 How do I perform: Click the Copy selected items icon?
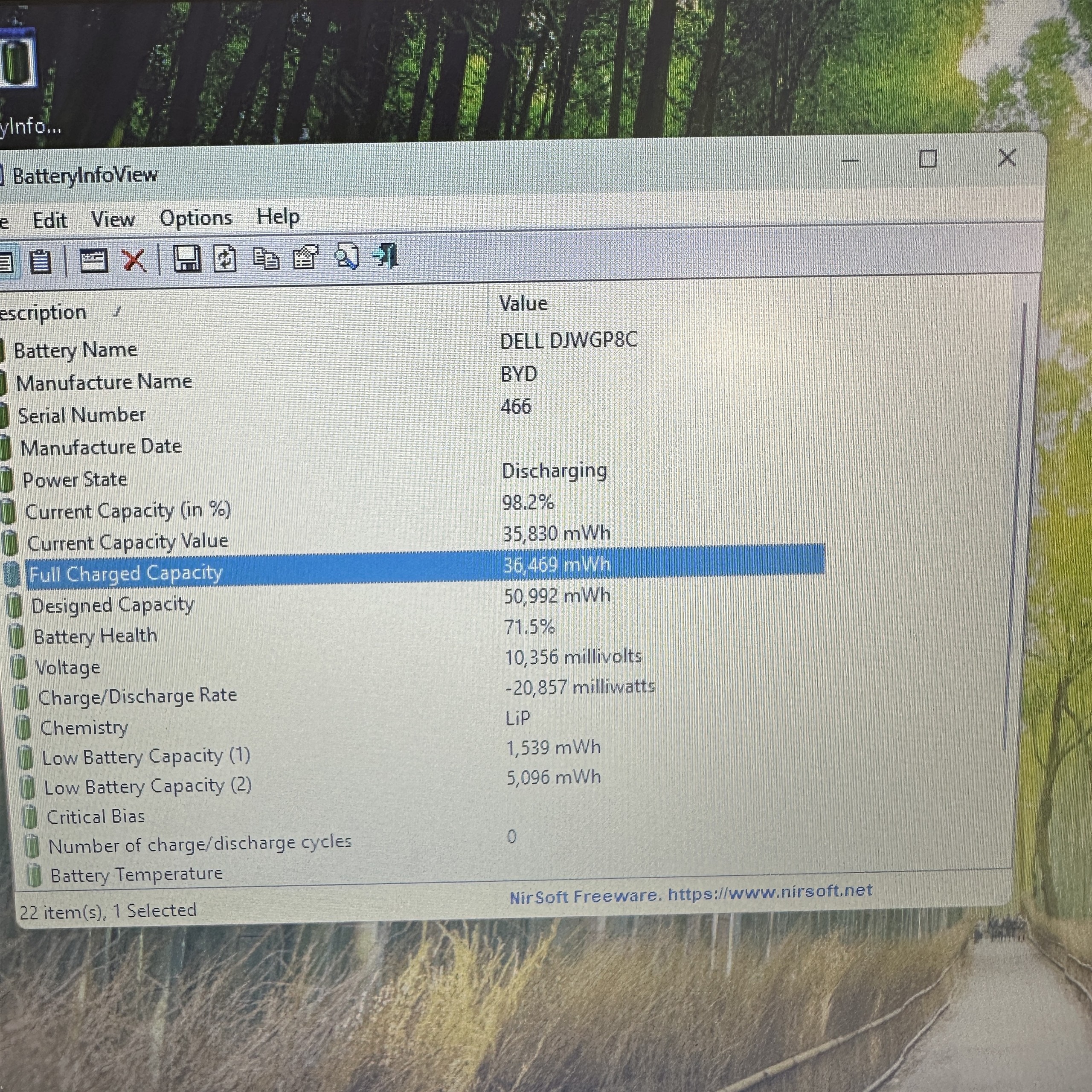pyautogui.click(x=266, y=259)
